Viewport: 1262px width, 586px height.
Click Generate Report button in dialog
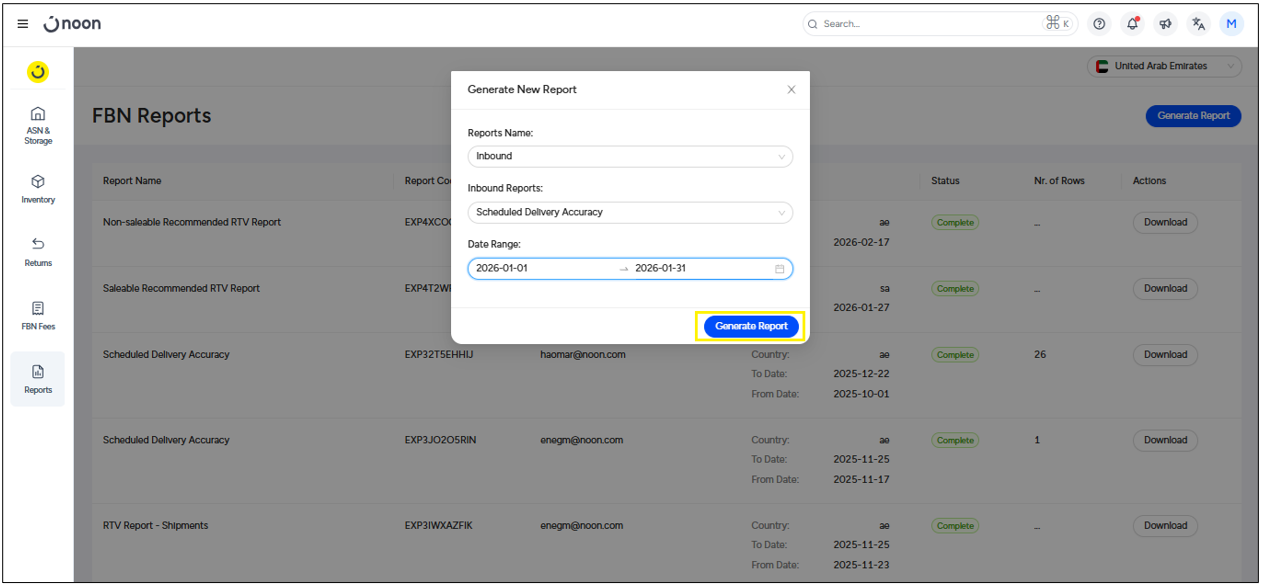(751, 326)
